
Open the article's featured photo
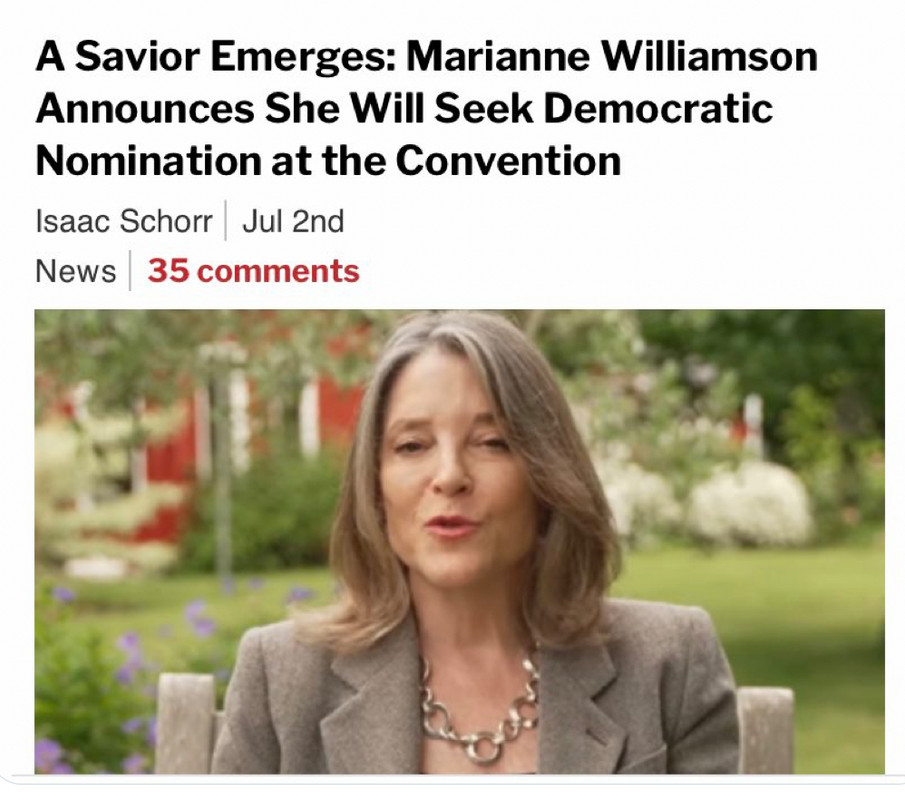pos(459,541)
